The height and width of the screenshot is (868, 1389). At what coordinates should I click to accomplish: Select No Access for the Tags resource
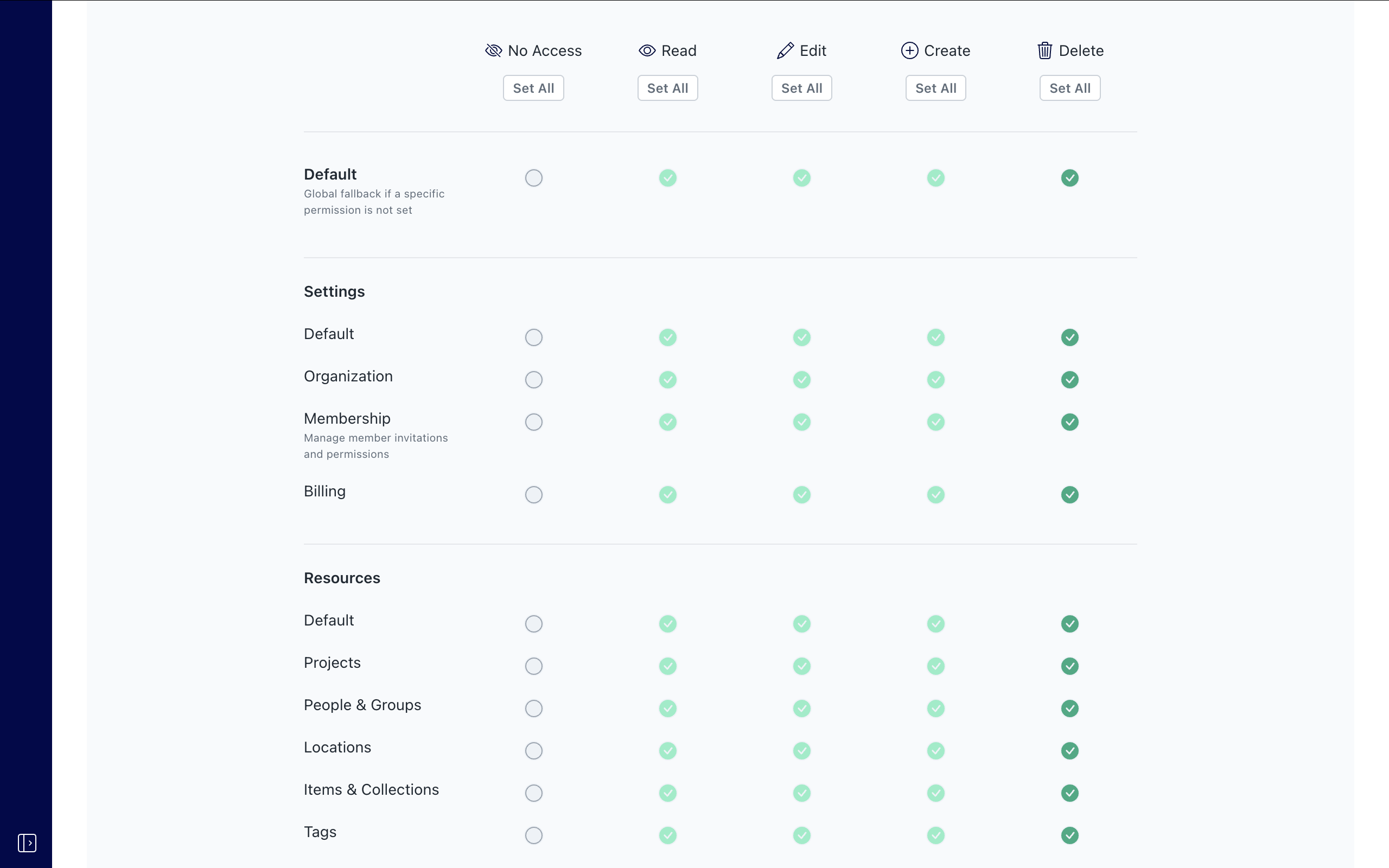533,835
